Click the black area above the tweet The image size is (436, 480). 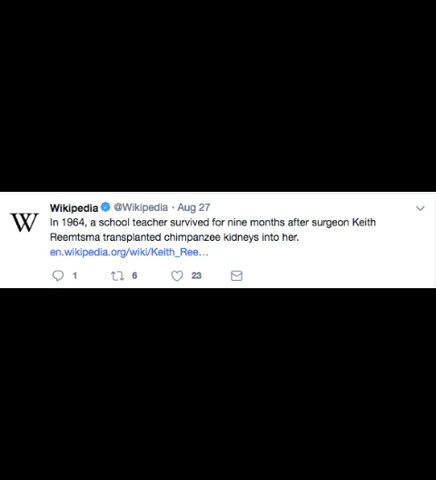pyautogui.click(x=218, y=96)
